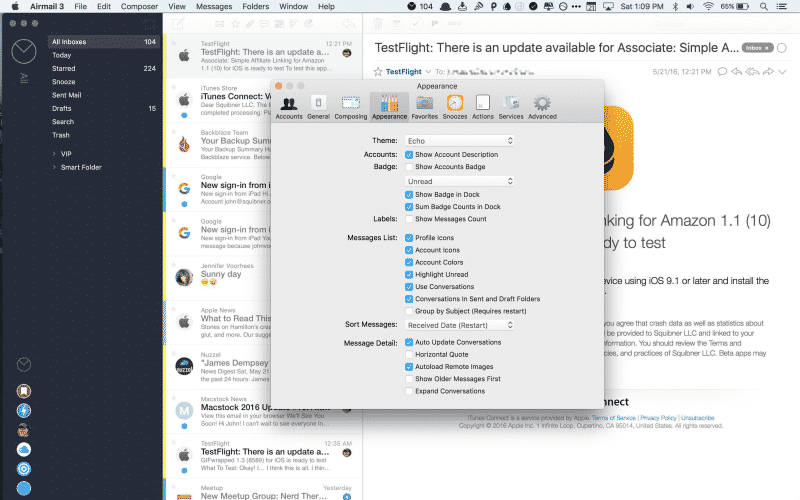Open the Services preferences pane
The width and height of the screenshot is (800, 500).
tap(511, 108)
